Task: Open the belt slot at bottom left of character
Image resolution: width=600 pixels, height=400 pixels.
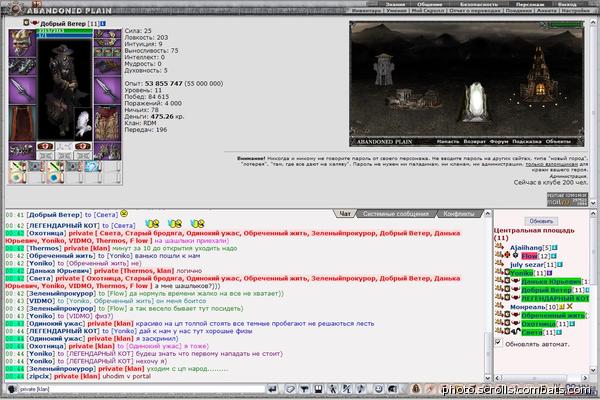Action: click(x=22, y=151)
